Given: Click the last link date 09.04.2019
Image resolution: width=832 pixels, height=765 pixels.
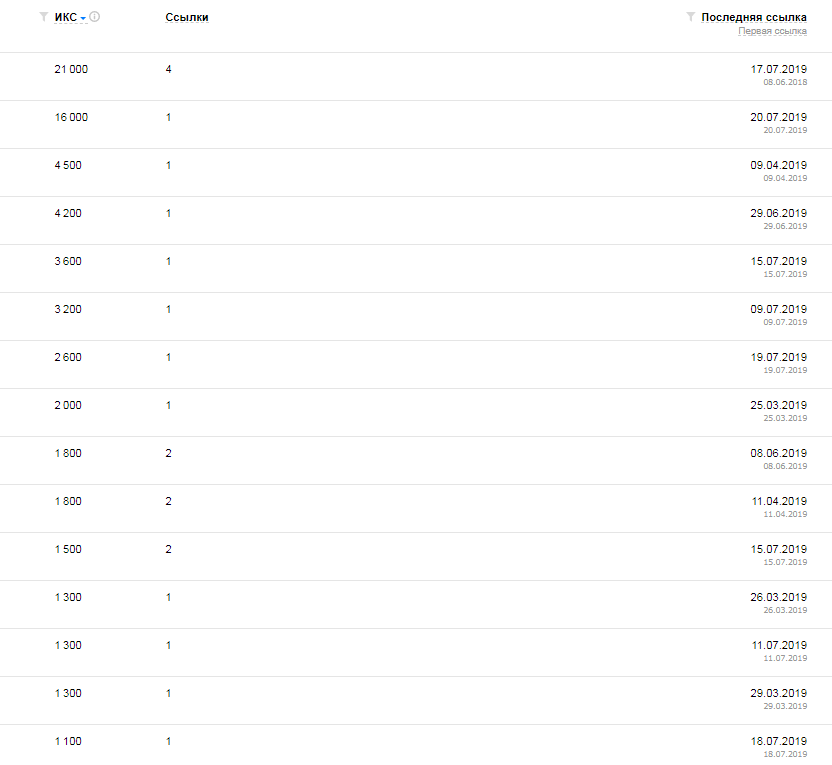Looking at the screenshot, I should (x=778, y=165).
